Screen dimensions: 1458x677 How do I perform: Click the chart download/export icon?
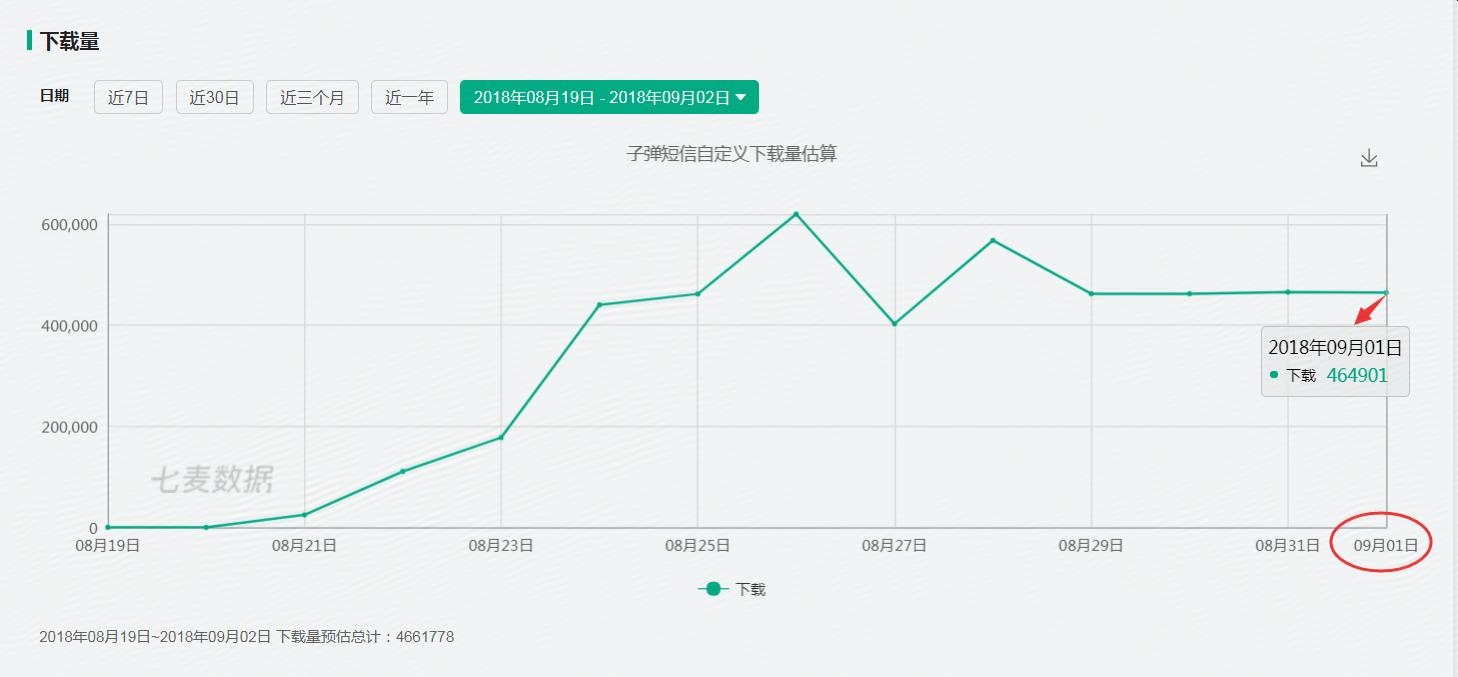[x=1368, y=157]
